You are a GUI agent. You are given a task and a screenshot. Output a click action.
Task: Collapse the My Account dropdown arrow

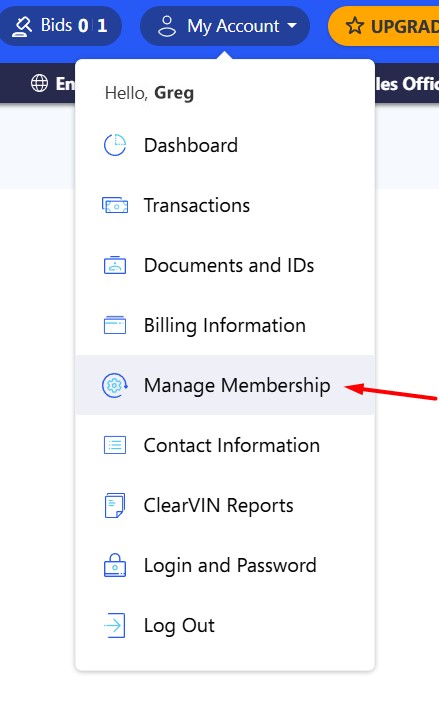coord(292,25)
